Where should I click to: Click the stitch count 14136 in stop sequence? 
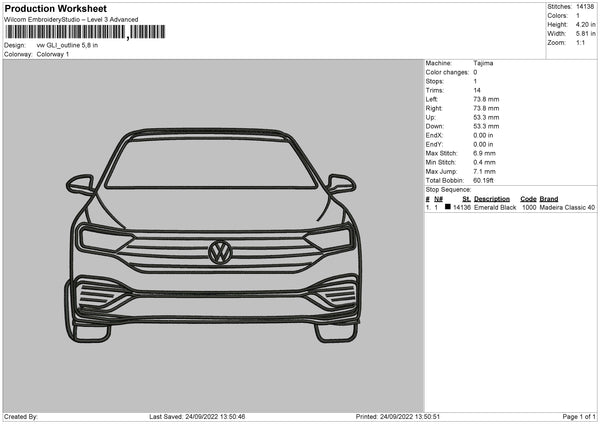coord(462,207)
